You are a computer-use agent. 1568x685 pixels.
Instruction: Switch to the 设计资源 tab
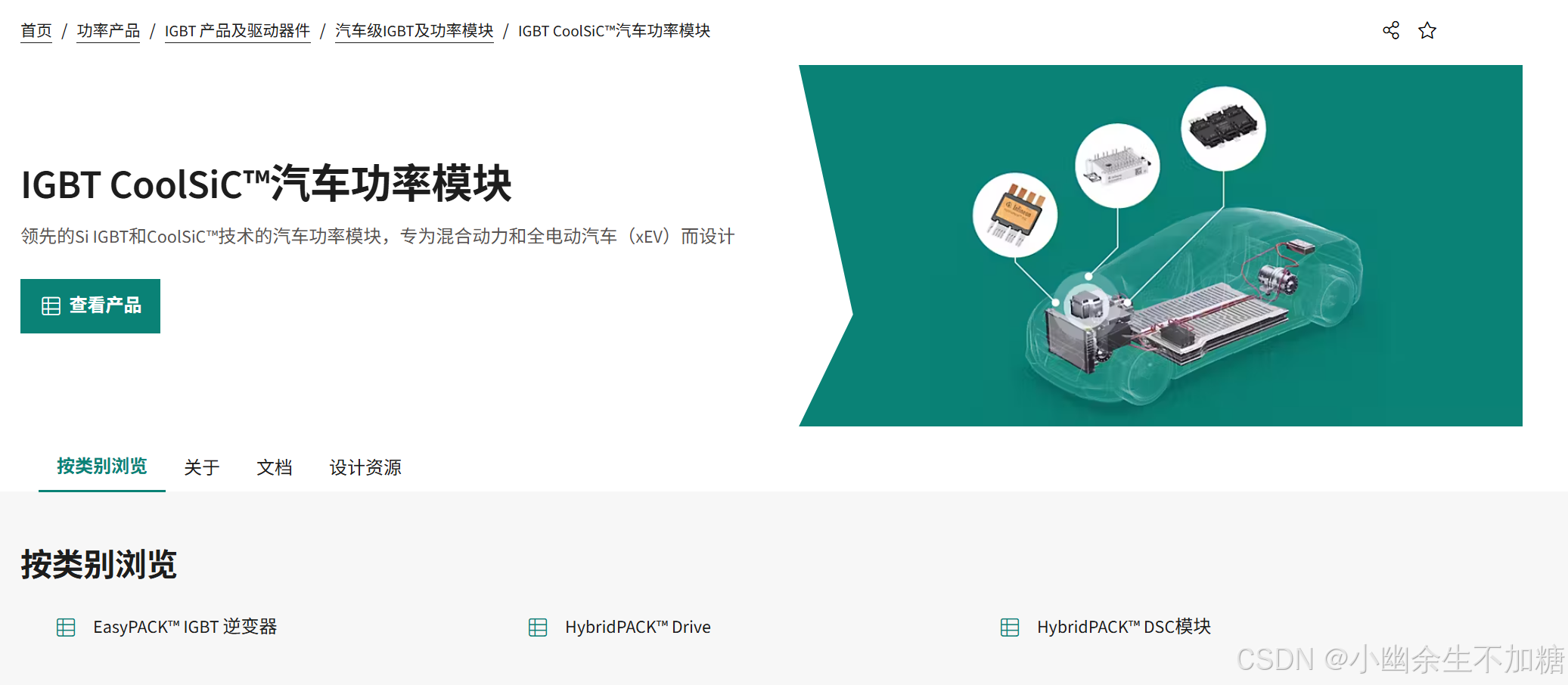point(365,468)
